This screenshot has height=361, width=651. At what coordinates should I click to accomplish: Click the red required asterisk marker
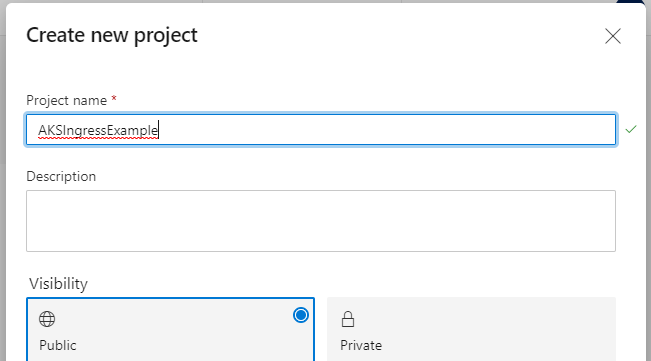[114, 99]
